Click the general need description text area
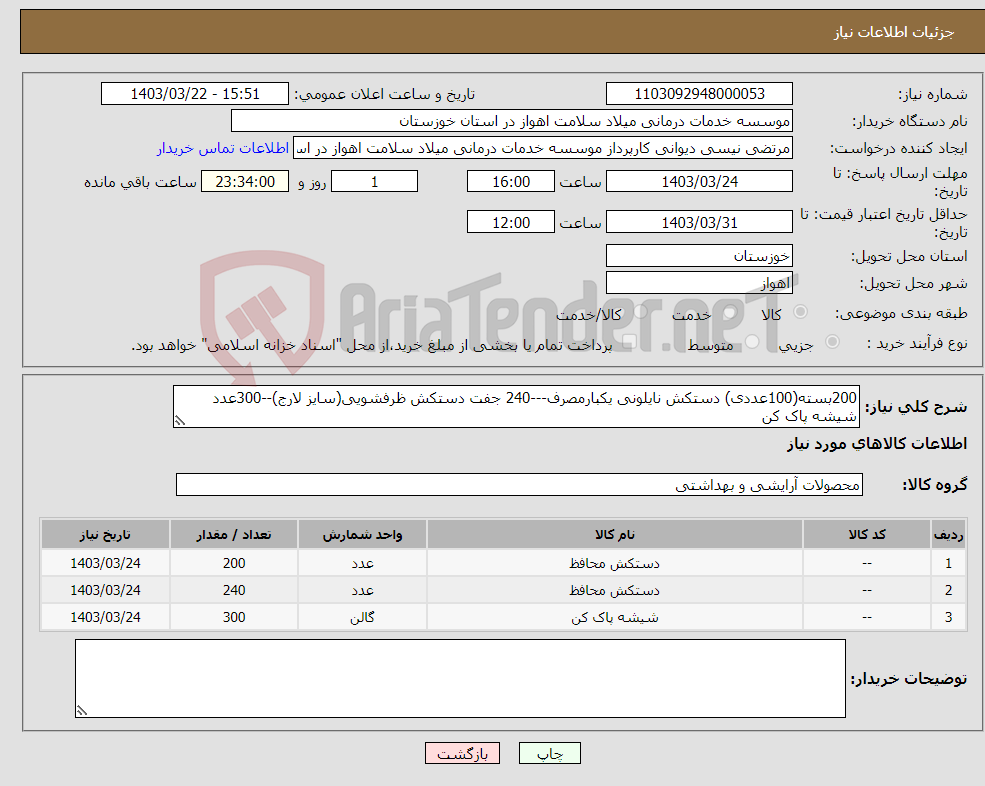 point(516,407)
